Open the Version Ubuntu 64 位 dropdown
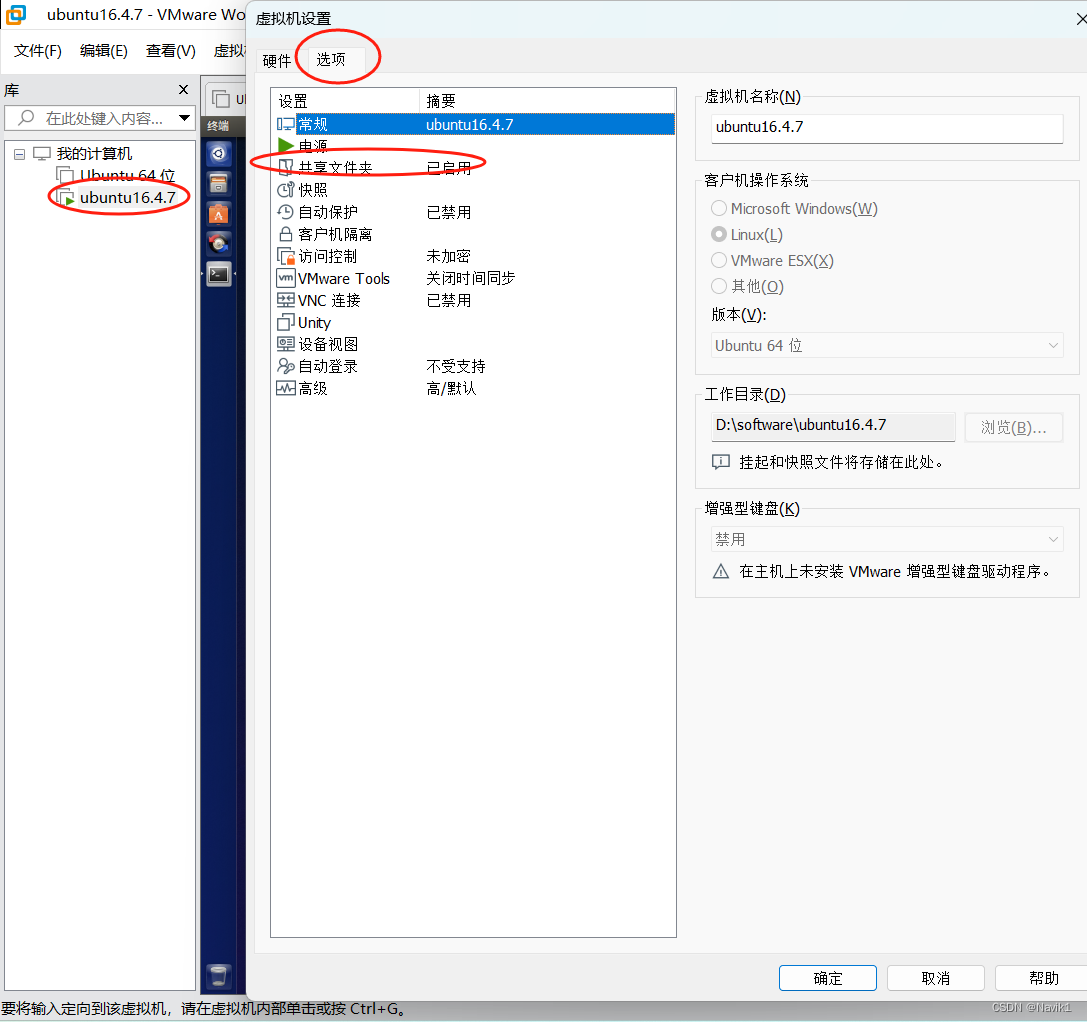The height and width of the screenshot is (1022, 1087). [x=887, y=345]
